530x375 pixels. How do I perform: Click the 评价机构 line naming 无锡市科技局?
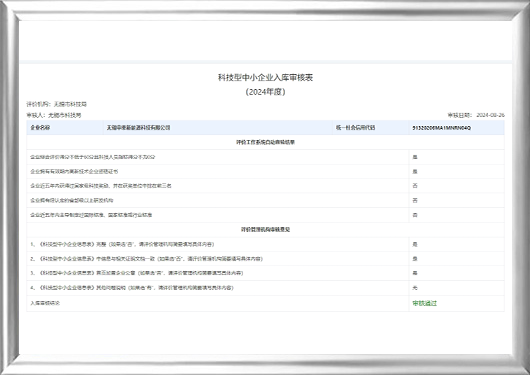coord(57,104)
